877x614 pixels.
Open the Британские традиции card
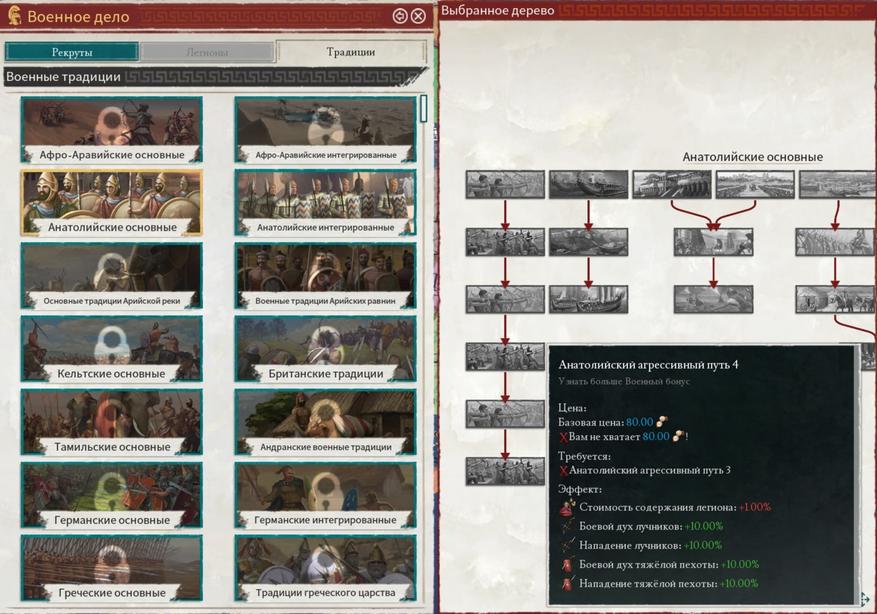[x=326, y=349]
